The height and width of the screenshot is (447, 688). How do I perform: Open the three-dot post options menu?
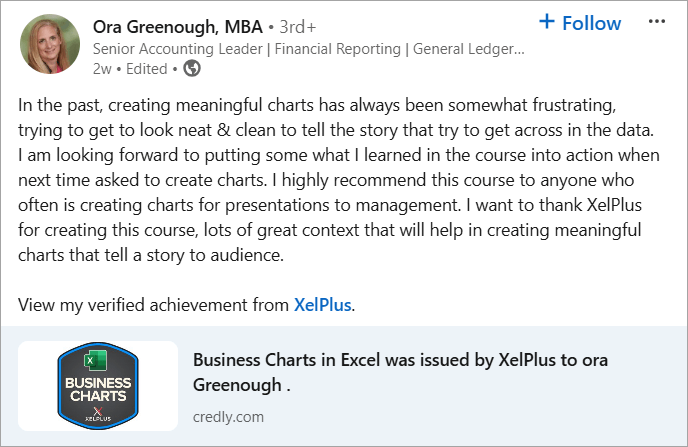click(x=656, y=21)
